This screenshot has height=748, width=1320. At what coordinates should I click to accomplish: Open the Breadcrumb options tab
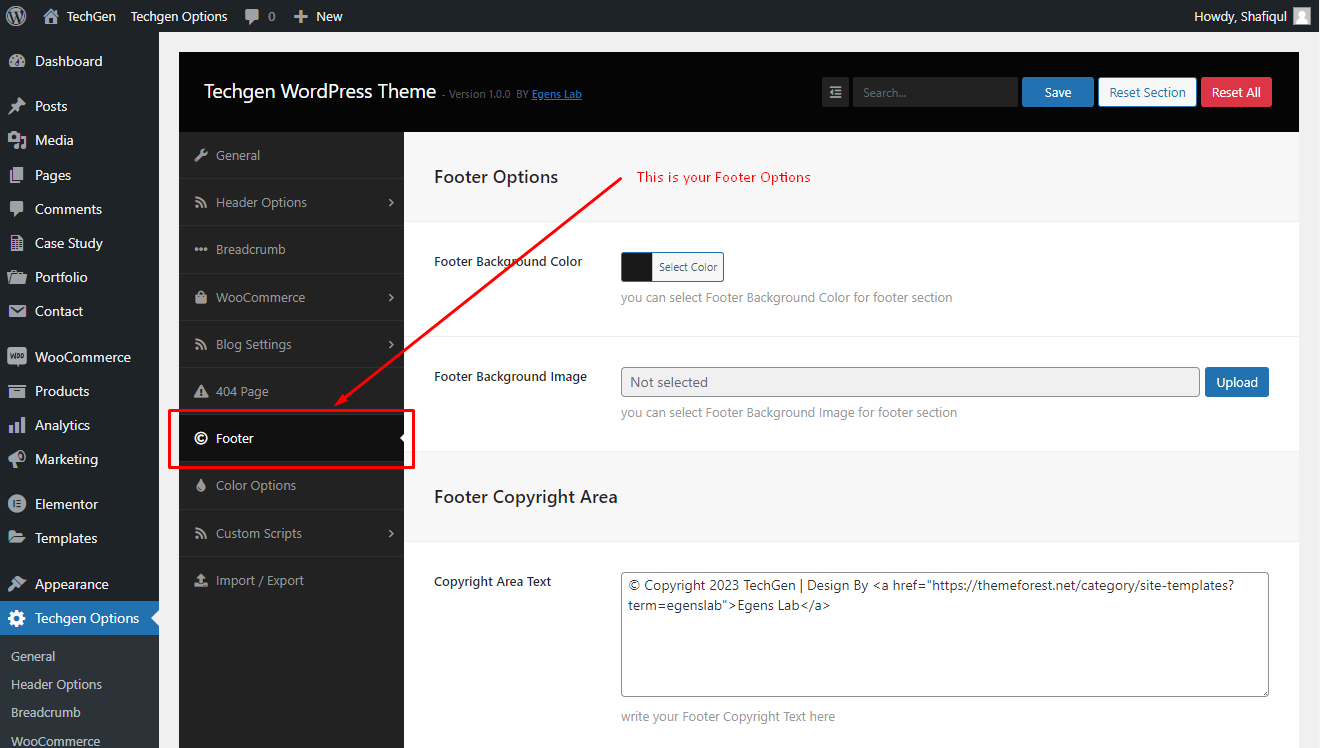pyautogui.click(x=291, y=249)
